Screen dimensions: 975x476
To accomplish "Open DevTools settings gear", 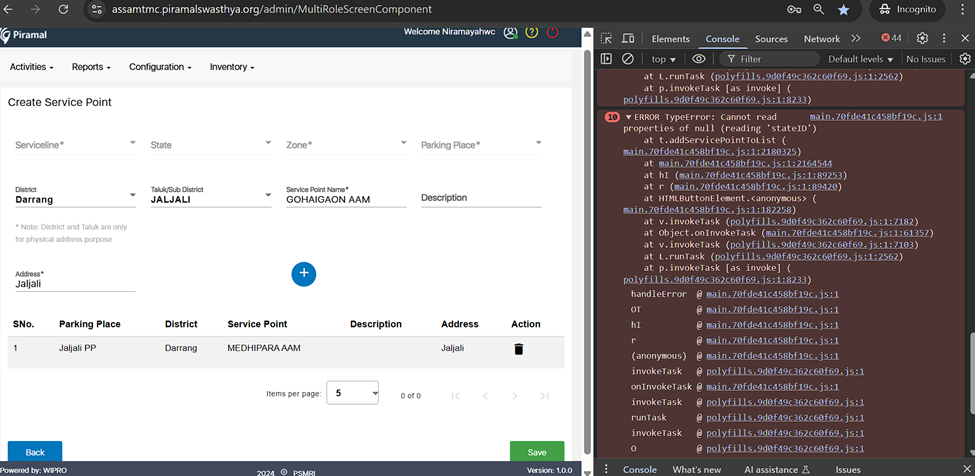I will 922,39.
